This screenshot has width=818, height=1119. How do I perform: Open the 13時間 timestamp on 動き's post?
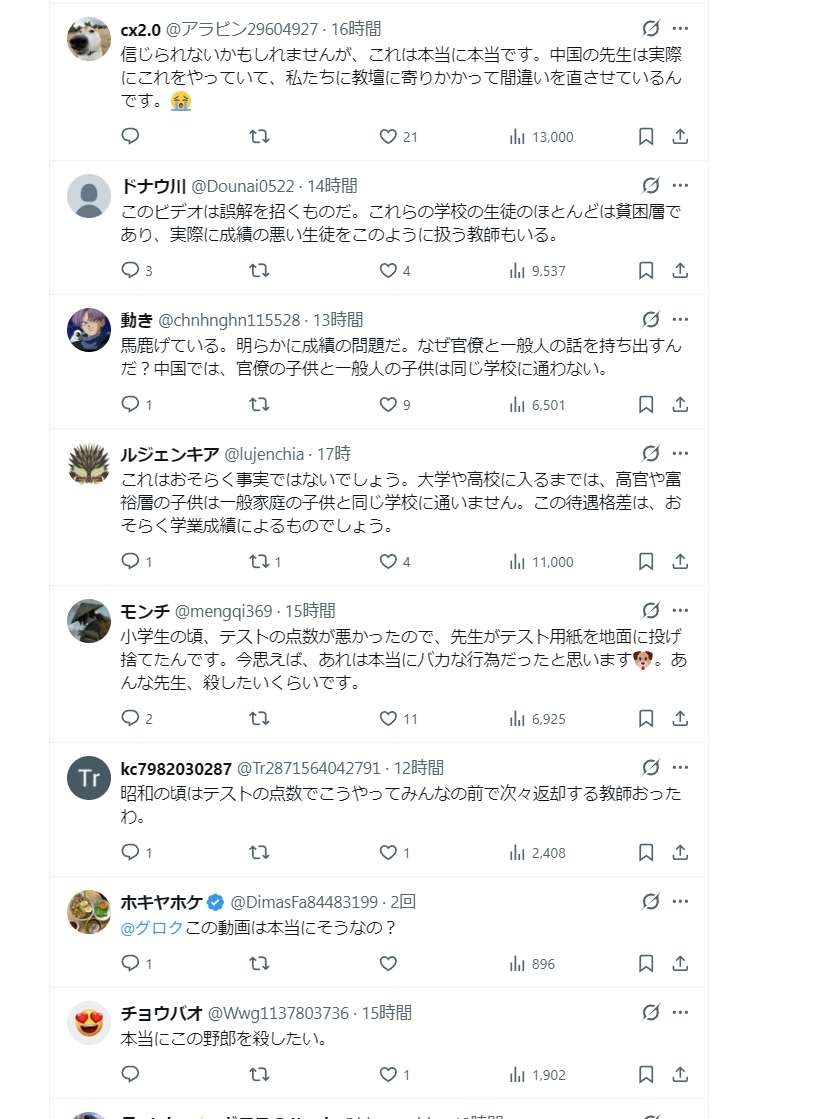[x=337, y=320]
